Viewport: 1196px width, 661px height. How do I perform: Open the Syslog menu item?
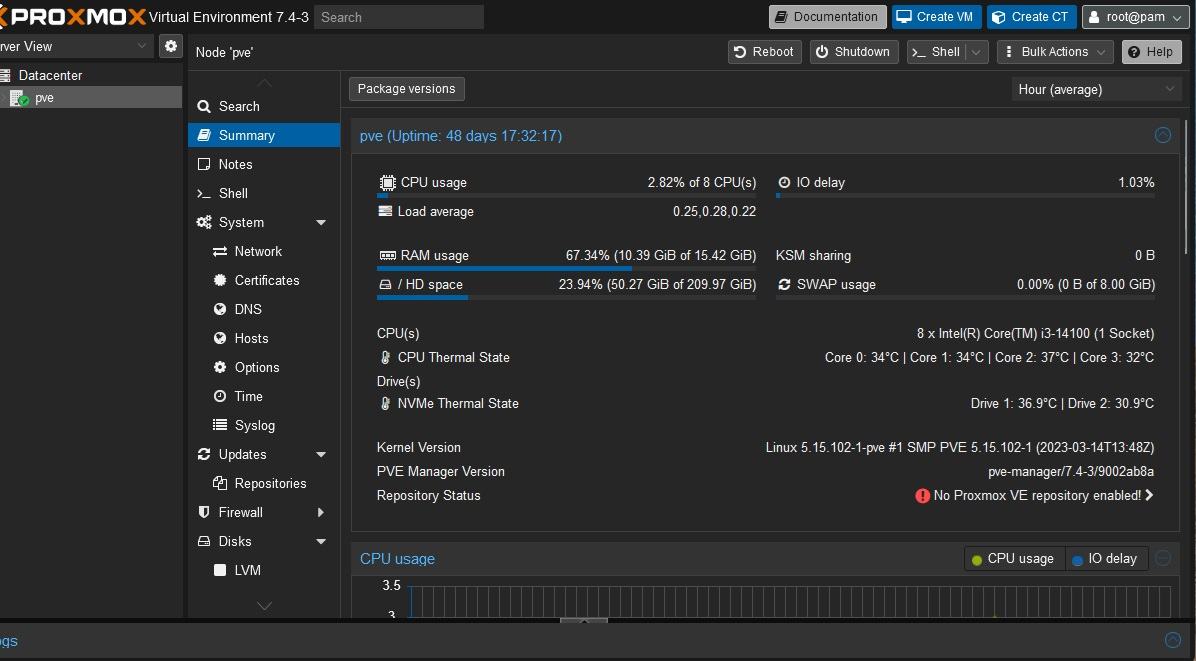264,425
